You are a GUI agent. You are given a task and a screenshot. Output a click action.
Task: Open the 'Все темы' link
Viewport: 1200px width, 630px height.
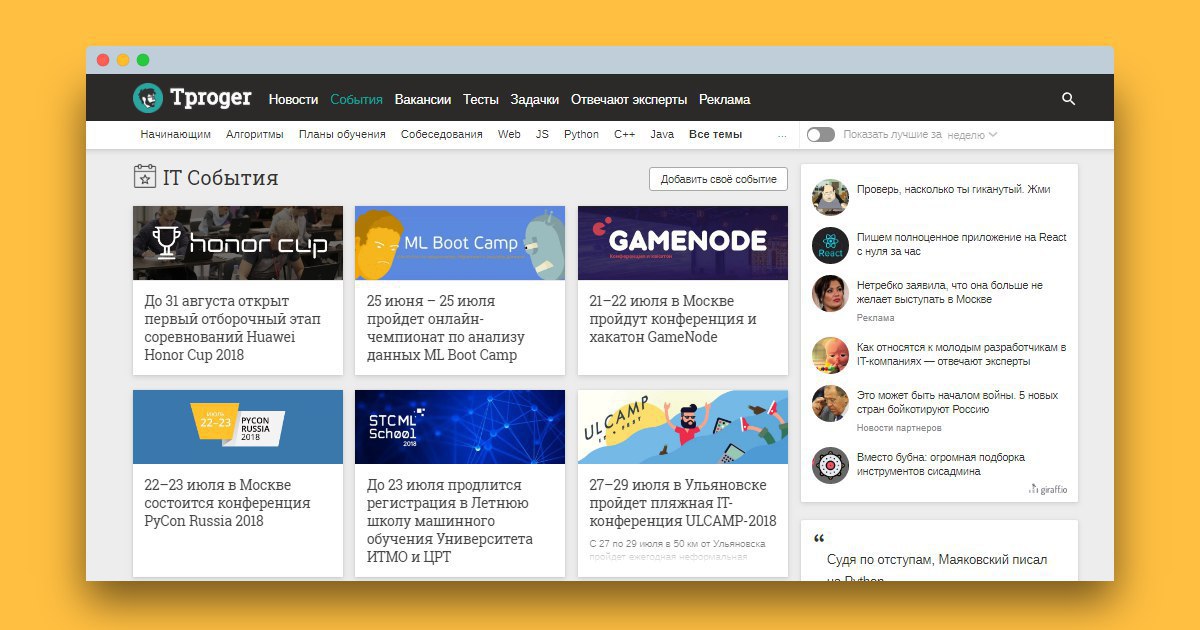pos(715,134)
